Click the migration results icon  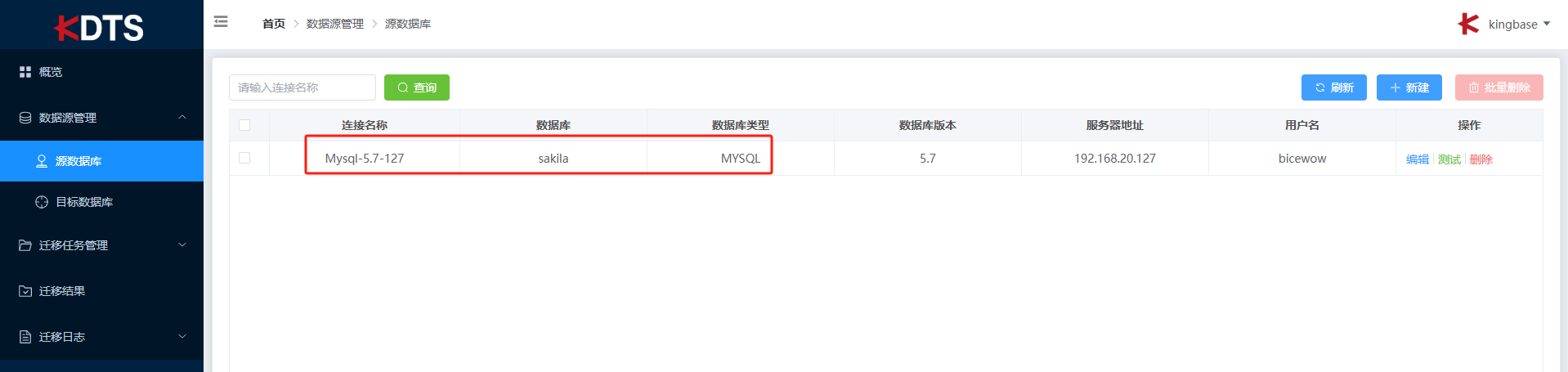pos(25,291)
